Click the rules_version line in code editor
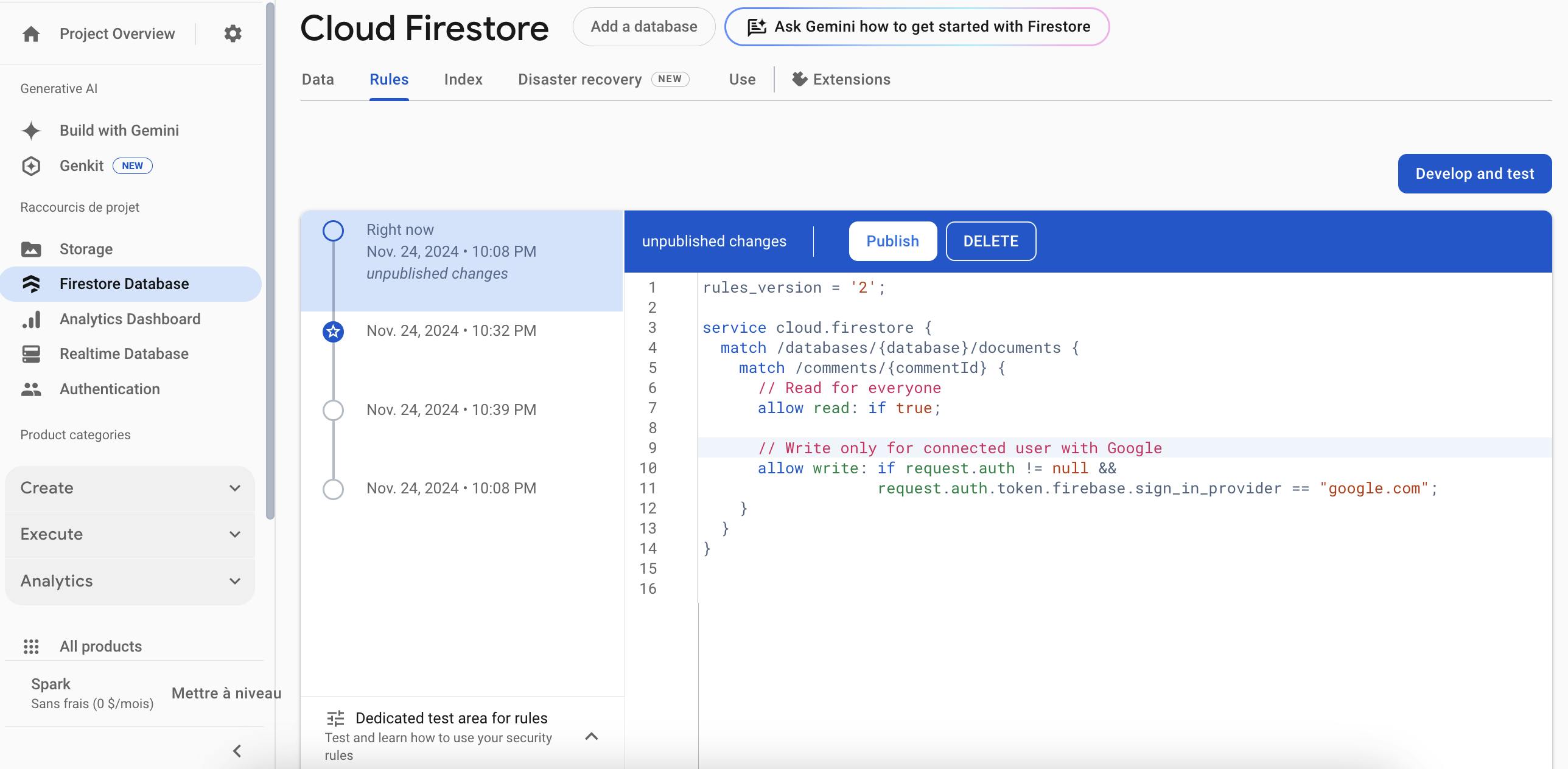The height and width of the screenshot is (769, 1568). [x=794, y=288]
